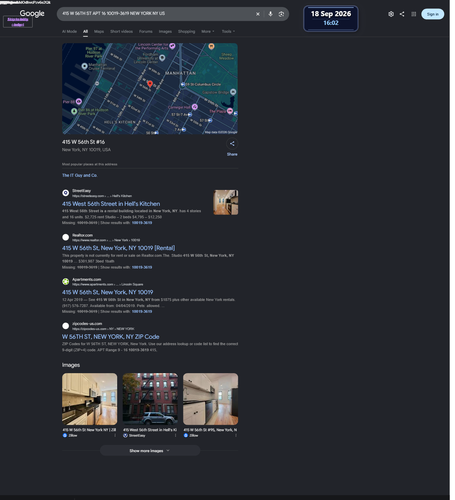Open the red brick building image thumbnail
This screenshot has width=455, height=500.
click(x=150, y=399)
